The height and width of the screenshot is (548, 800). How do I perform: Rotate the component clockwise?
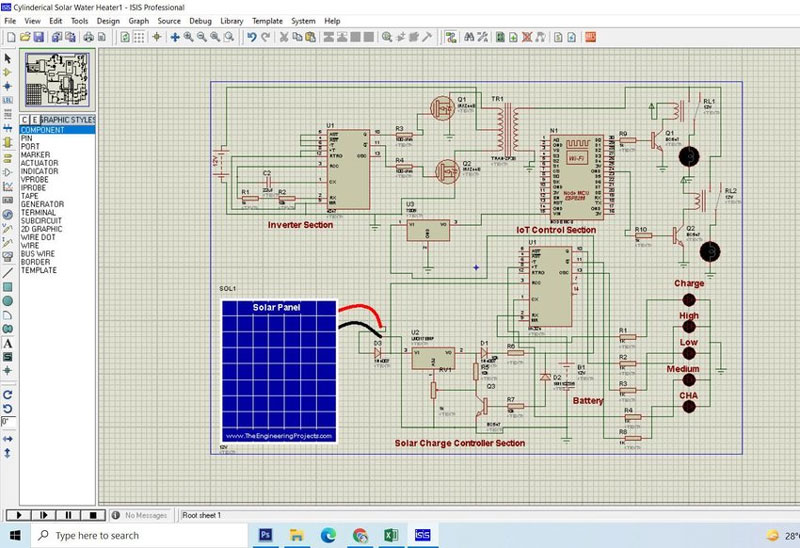pyautogui.click(x=8, y=395)
